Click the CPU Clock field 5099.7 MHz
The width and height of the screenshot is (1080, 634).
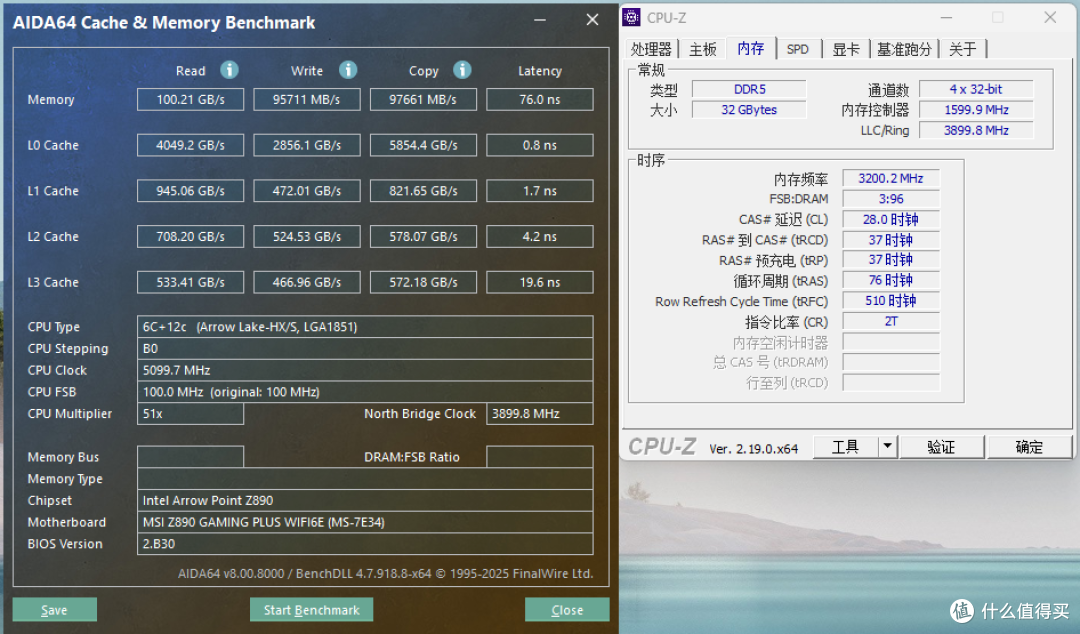coord(365,370)
